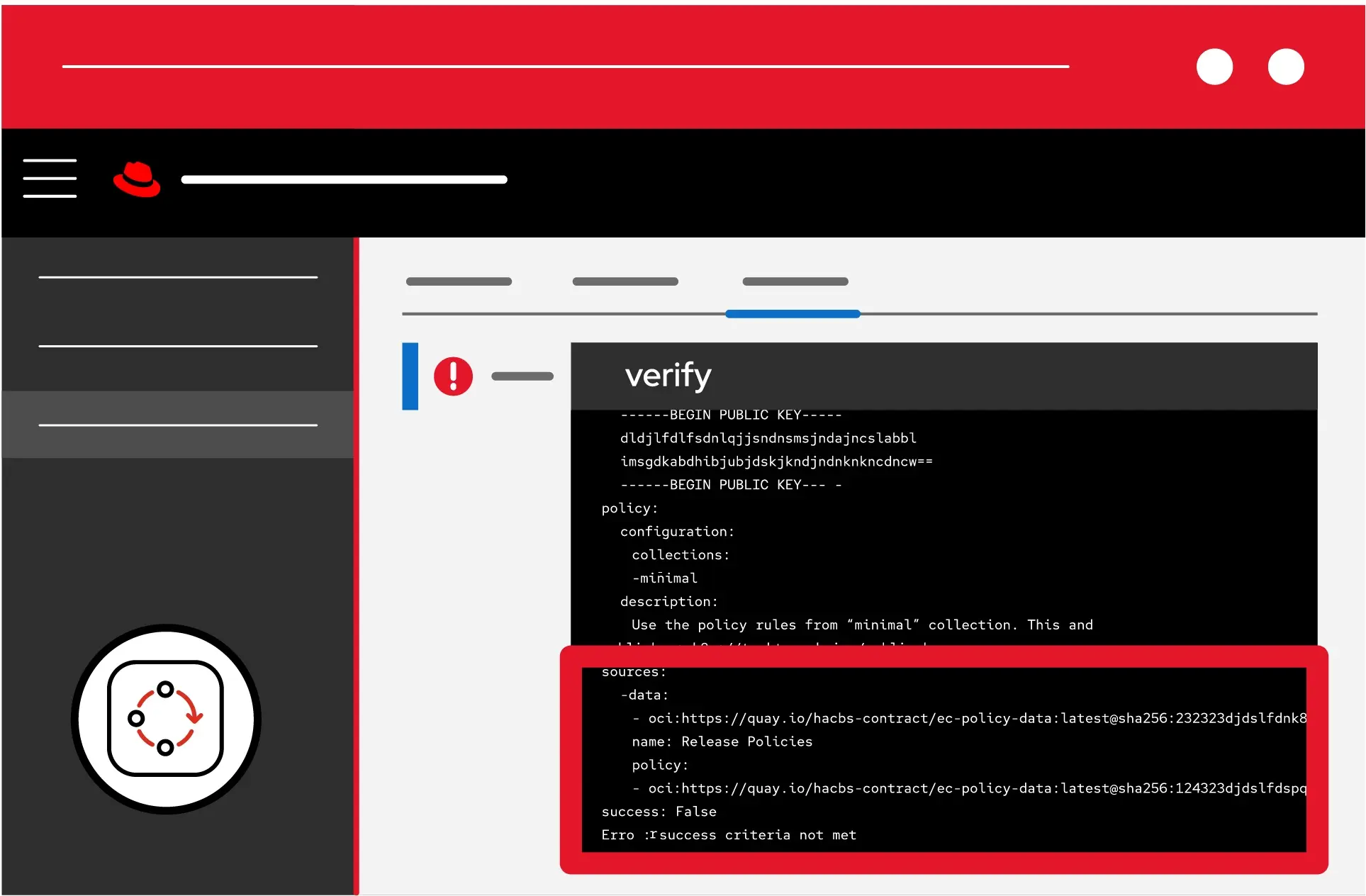Screen dimensions: 1366x896
Task: Click 'sources:' line in log
Action: (x=634, y=672)
